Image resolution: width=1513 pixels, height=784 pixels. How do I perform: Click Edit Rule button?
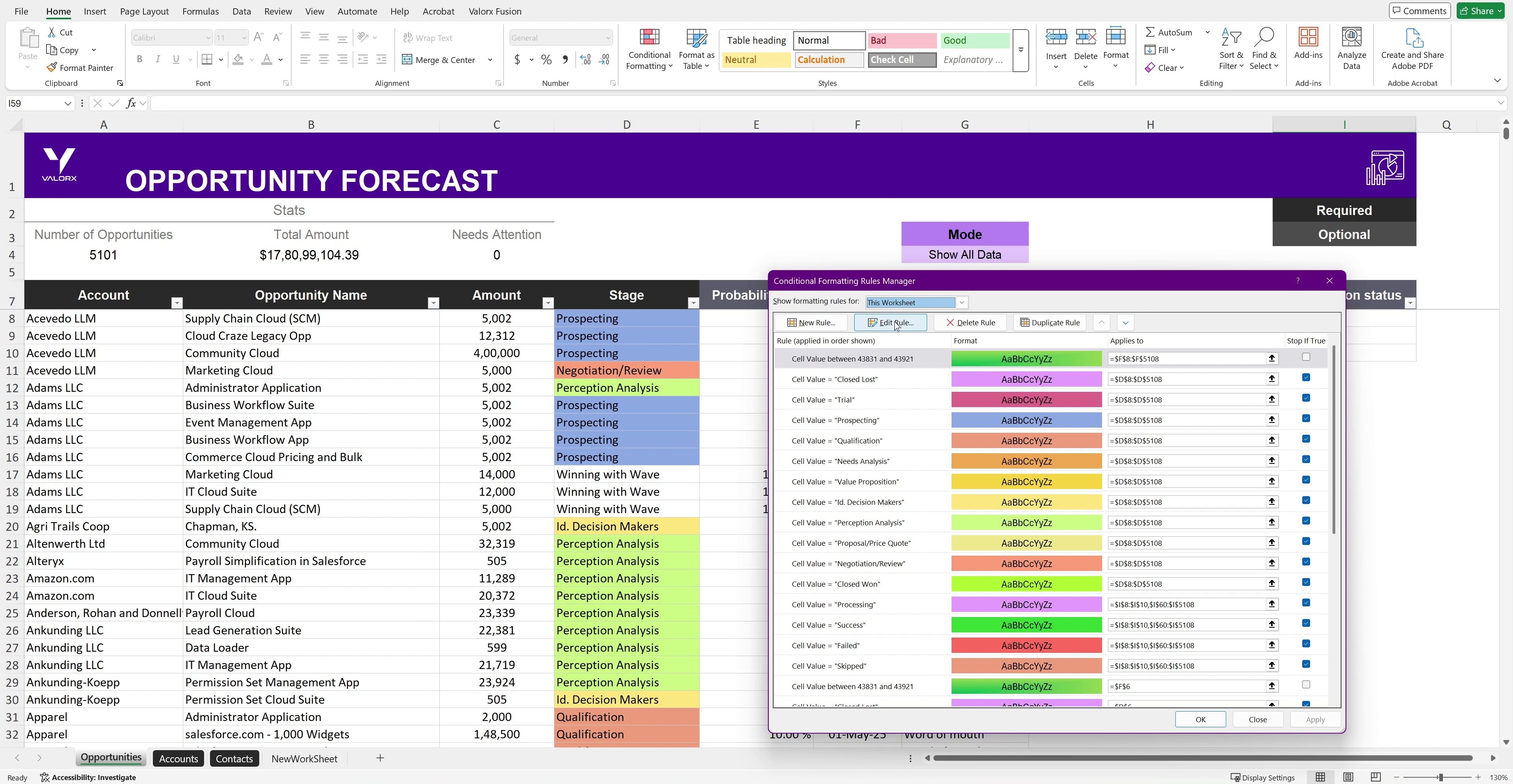pos(890,322)
